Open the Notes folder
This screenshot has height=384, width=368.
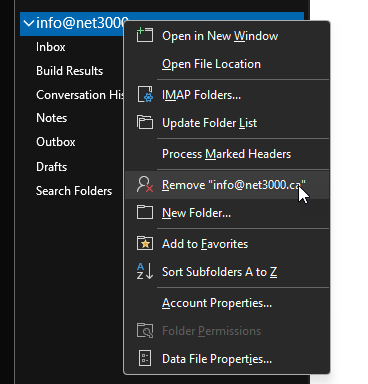point(52,118)
